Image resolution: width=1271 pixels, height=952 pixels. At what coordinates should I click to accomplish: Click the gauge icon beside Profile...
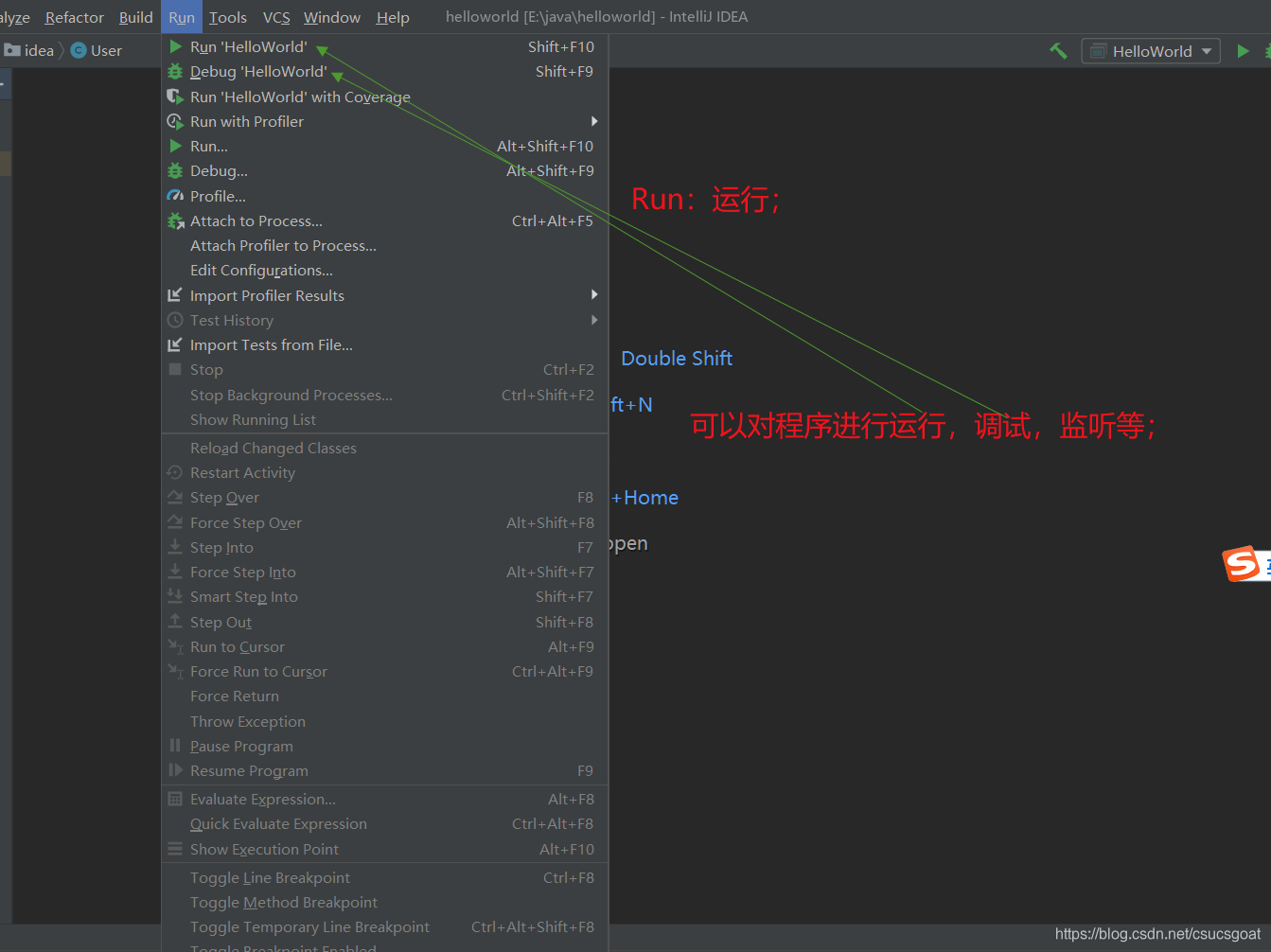point(175,196)
